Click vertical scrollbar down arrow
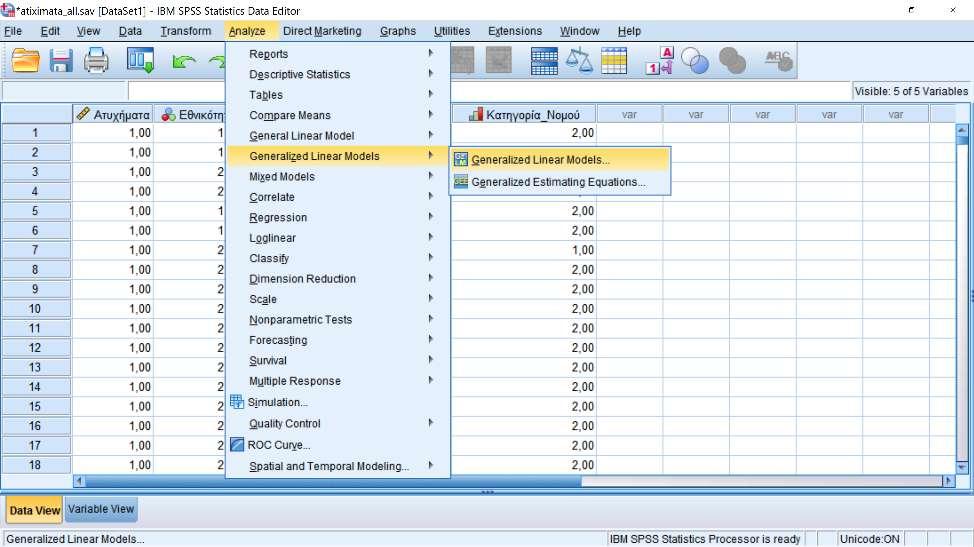The height and width of the screenshot is (547, 974). pyautogui.click(x=962, y=467)
